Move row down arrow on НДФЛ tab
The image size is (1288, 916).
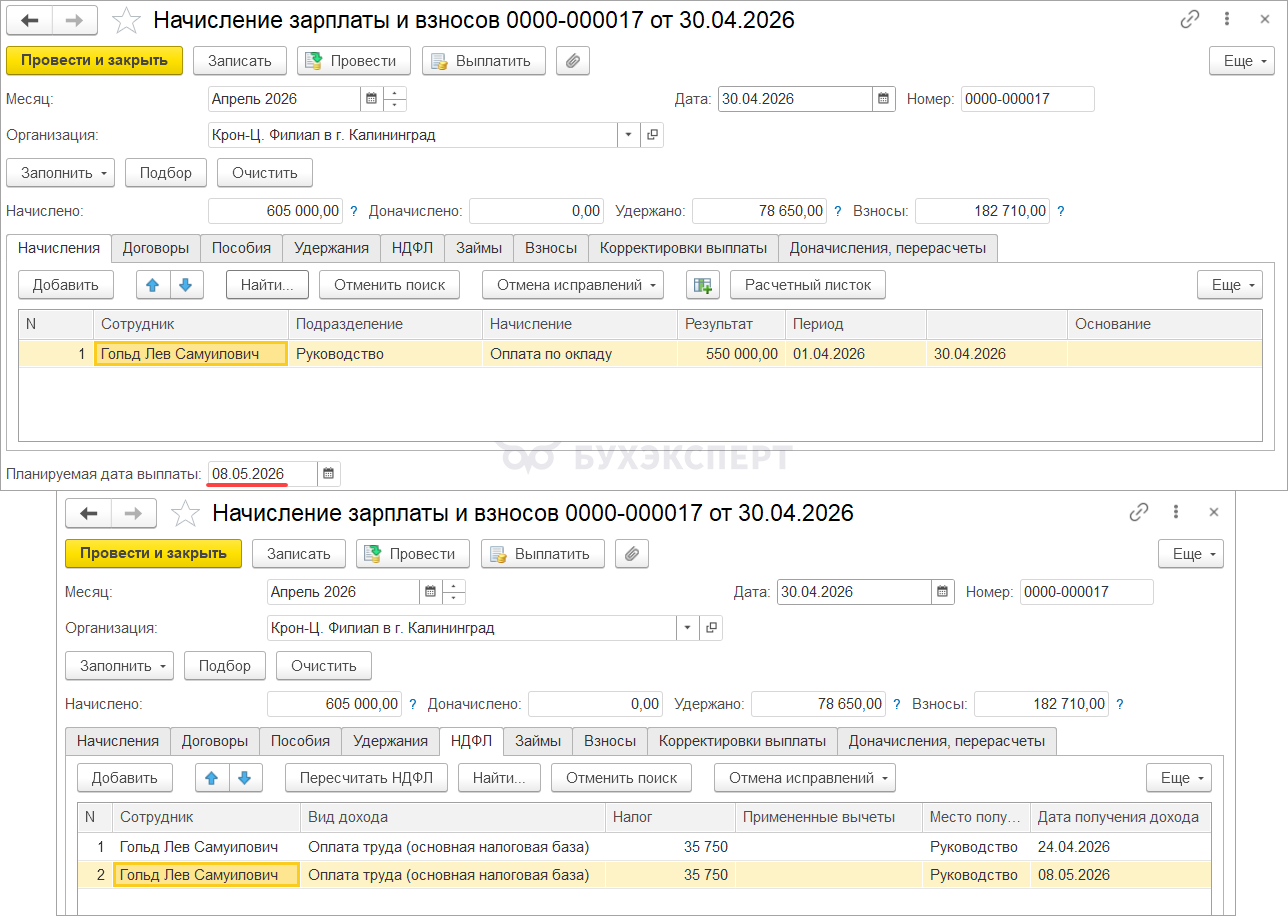246,778
